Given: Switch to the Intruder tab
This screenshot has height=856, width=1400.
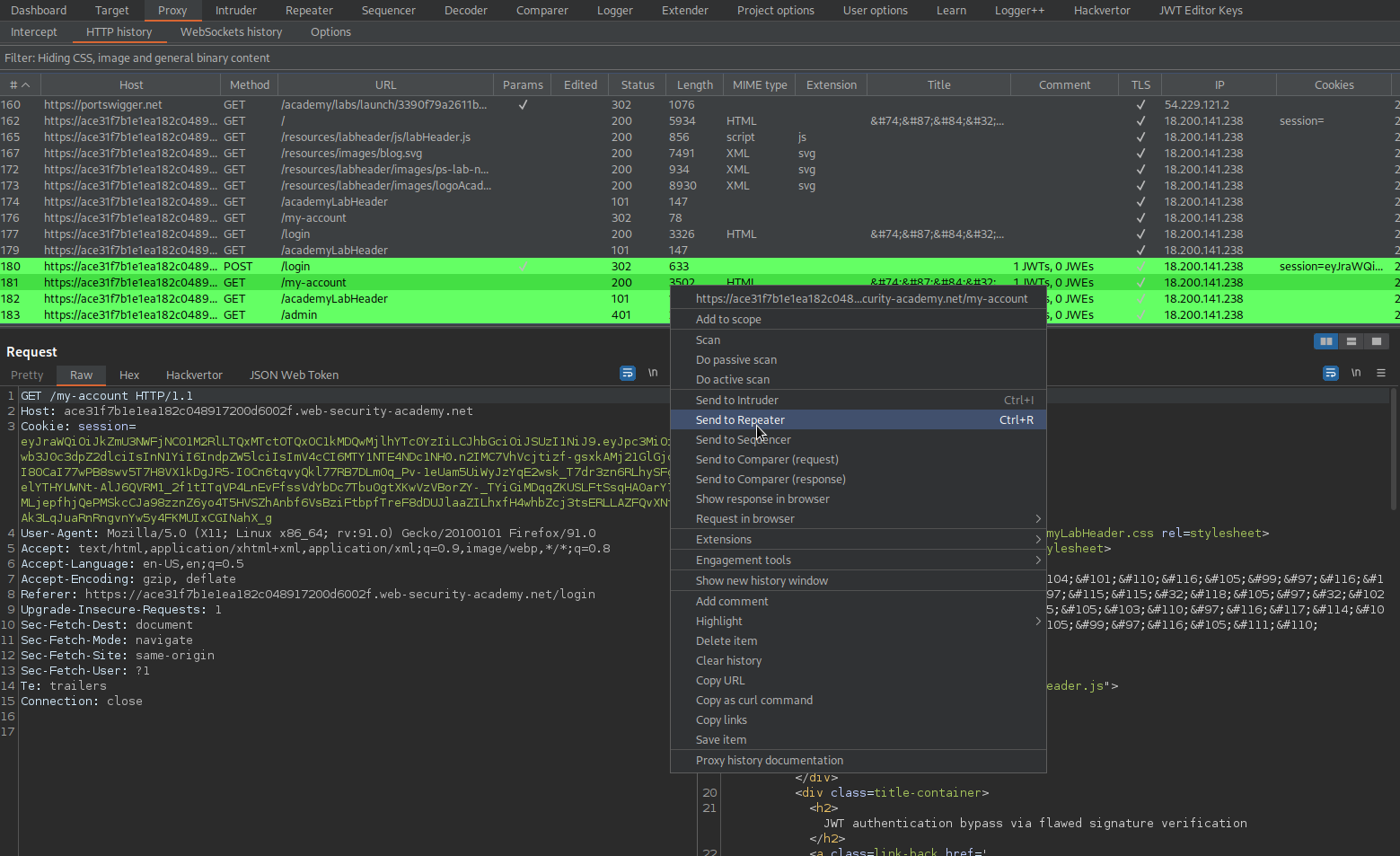Looking at the screenshot, I should coord(236,11).
